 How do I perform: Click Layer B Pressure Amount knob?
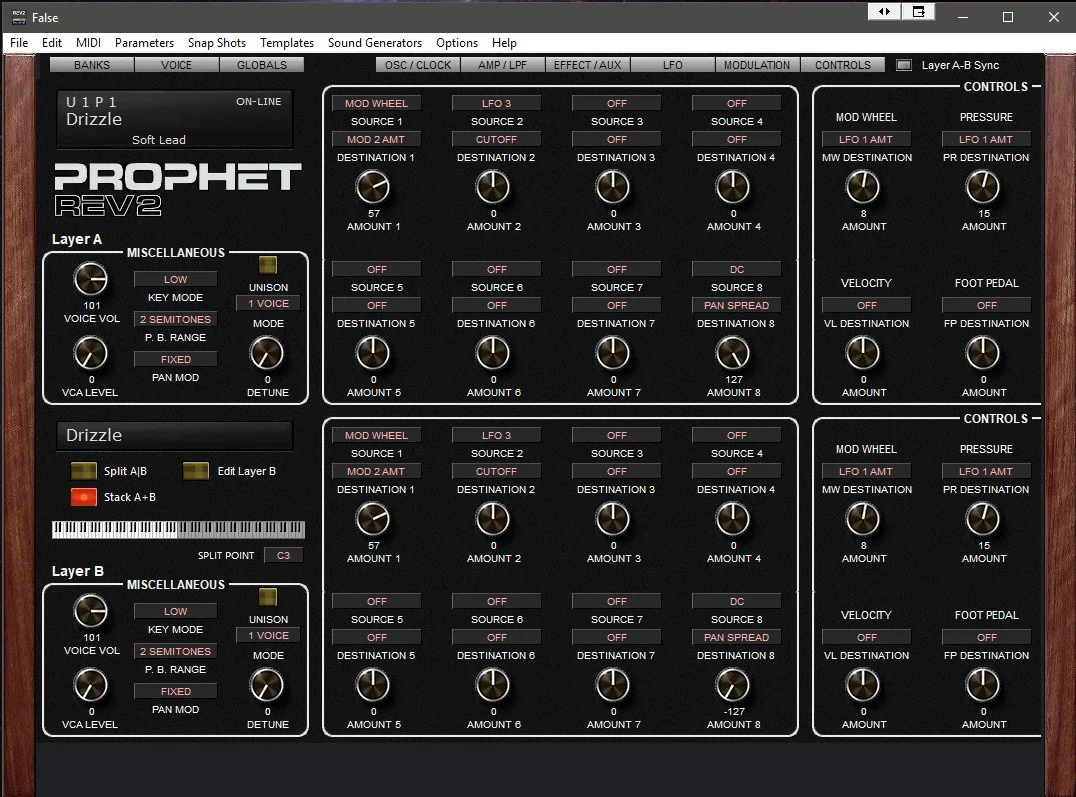tap(983, 519)
